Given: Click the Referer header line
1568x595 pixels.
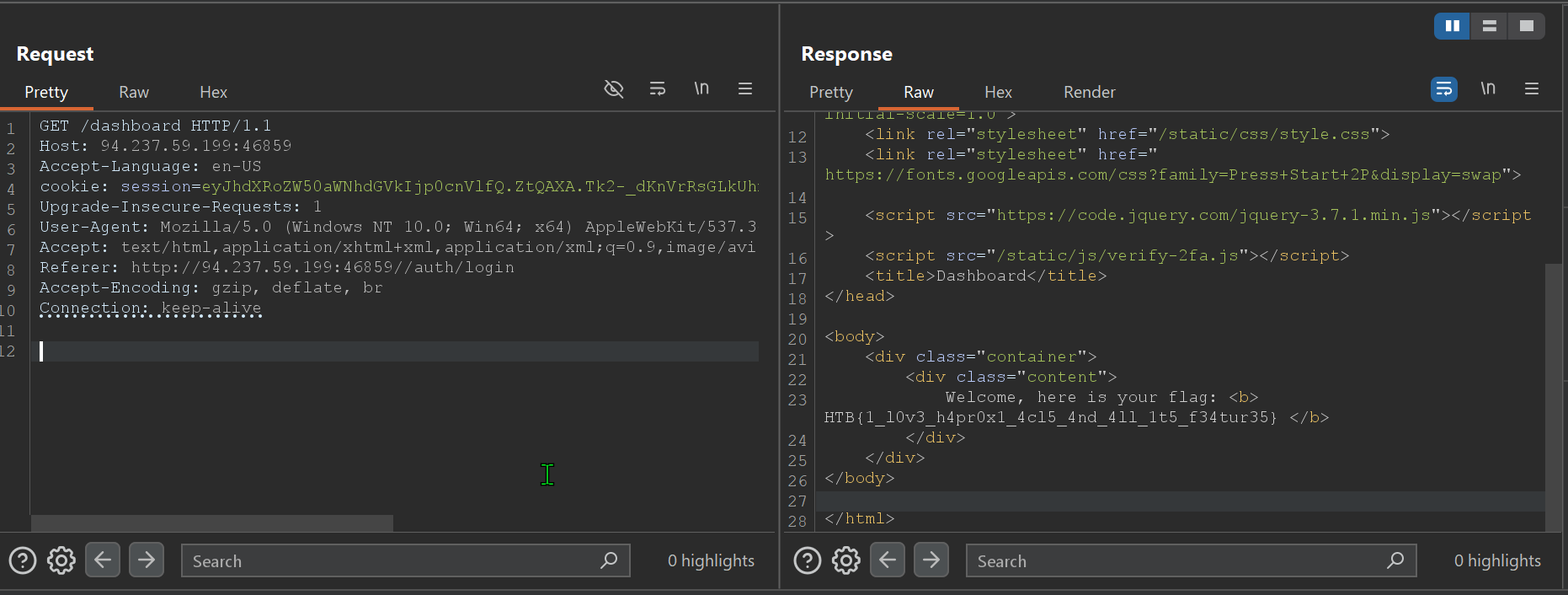Looking at the screenshot, I should point(277,267).
